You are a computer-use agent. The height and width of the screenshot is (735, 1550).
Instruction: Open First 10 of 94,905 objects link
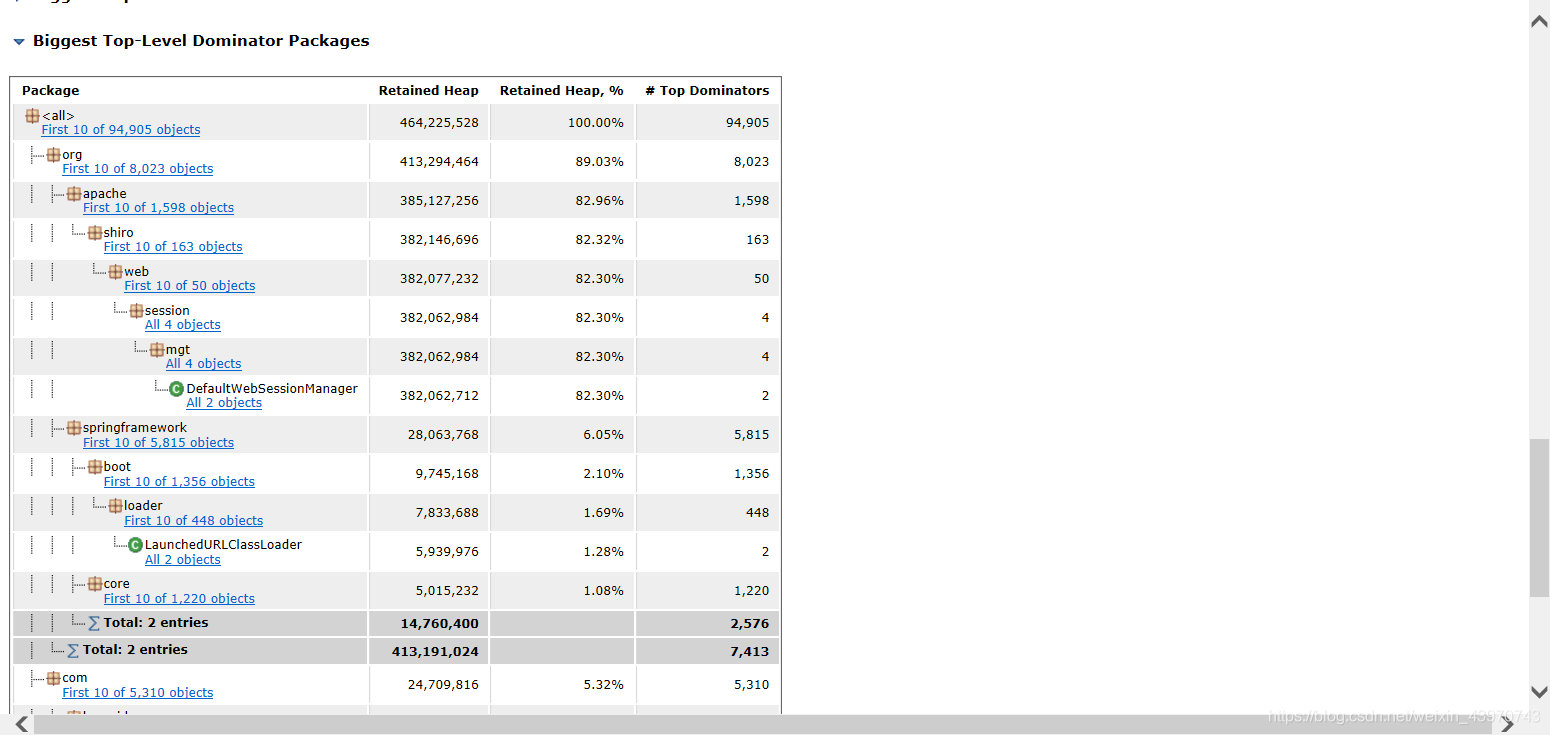121,130
